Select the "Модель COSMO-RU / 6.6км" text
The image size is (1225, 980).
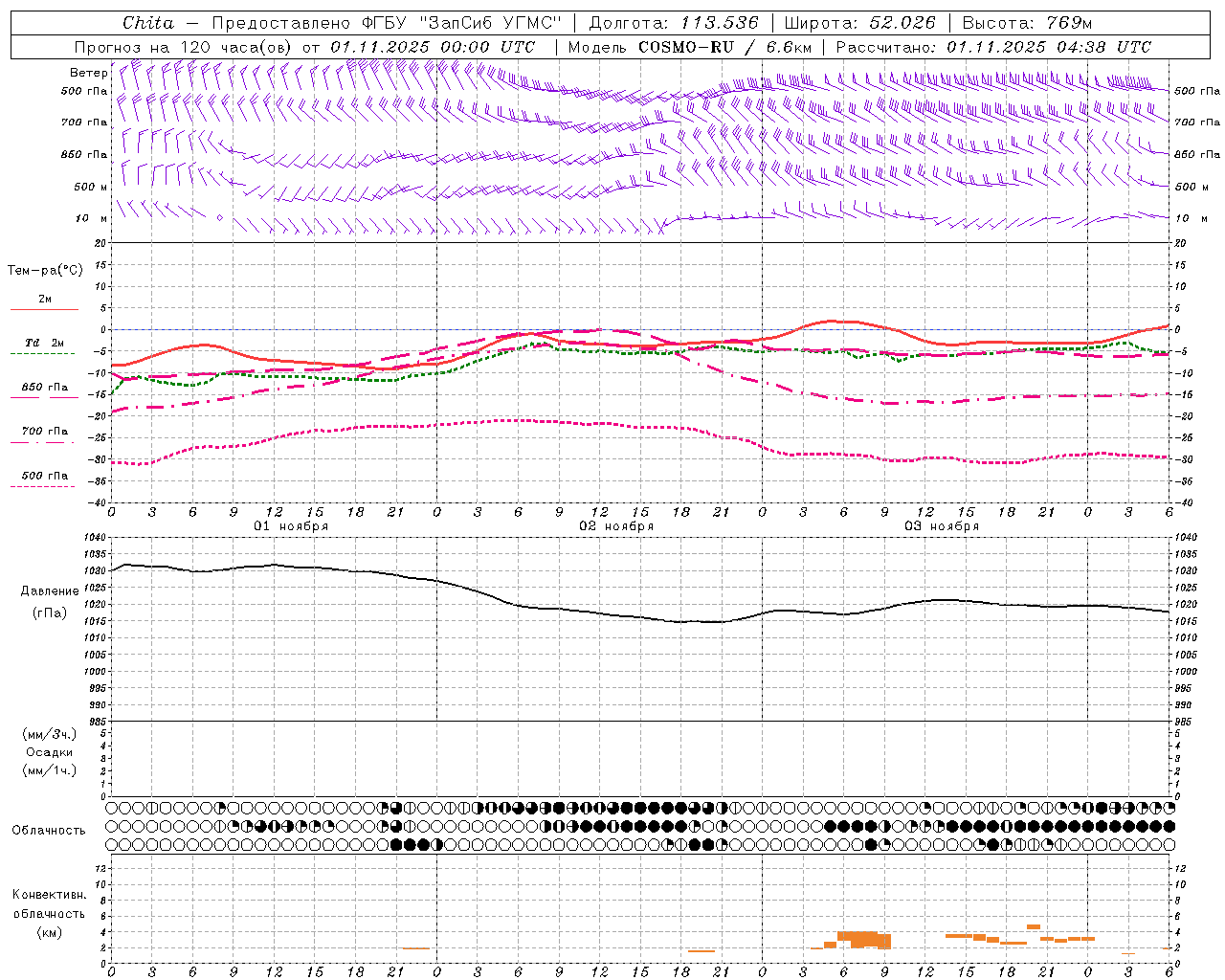[x=690, y=47]
